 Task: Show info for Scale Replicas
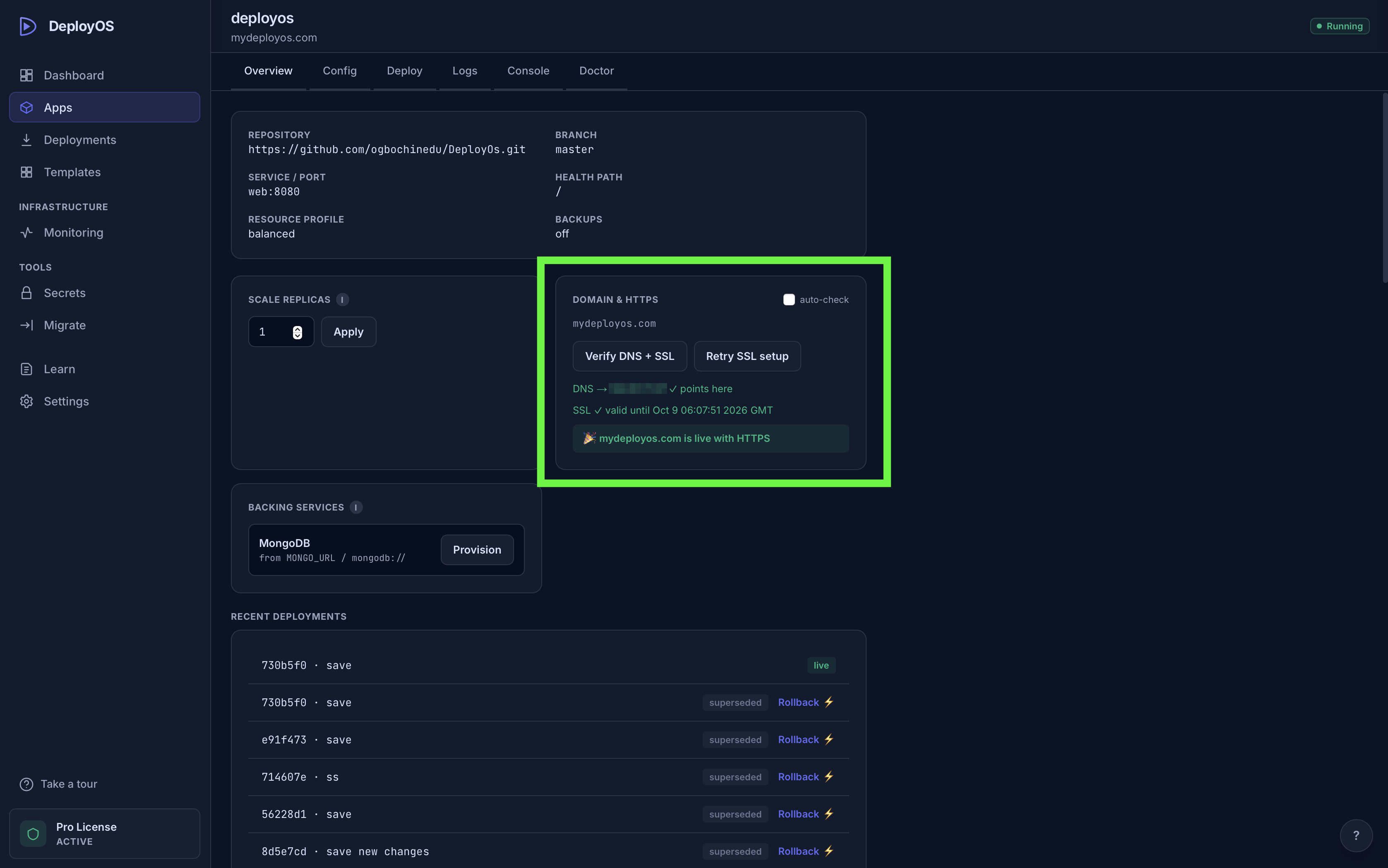point(342,300)
